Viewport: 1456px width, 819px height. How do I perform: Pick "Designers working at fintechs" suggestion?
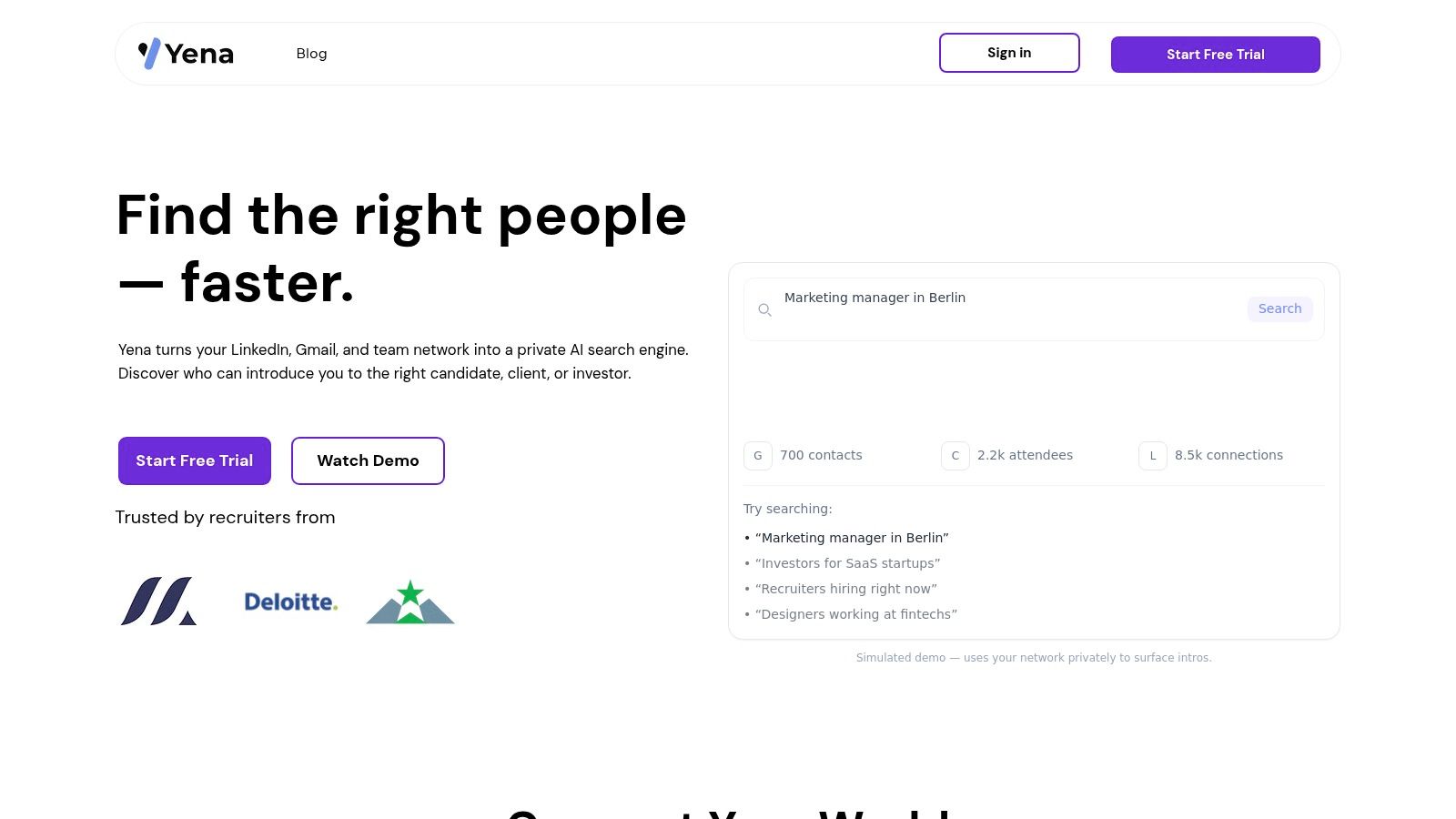point(855,614)
